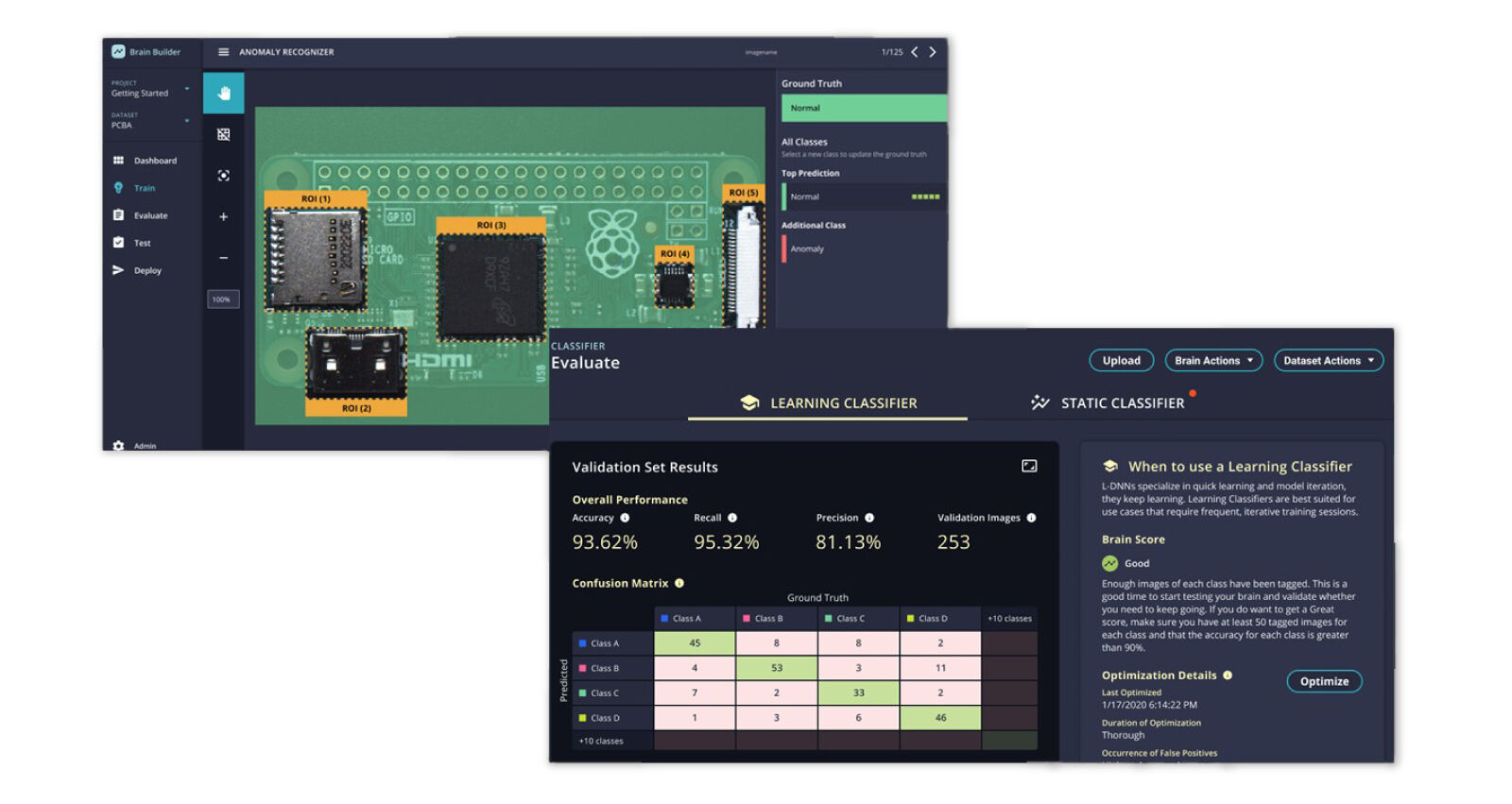Click confusion matrix cell with value 46
The image size is (1512, 804).
tap(940, 718)
